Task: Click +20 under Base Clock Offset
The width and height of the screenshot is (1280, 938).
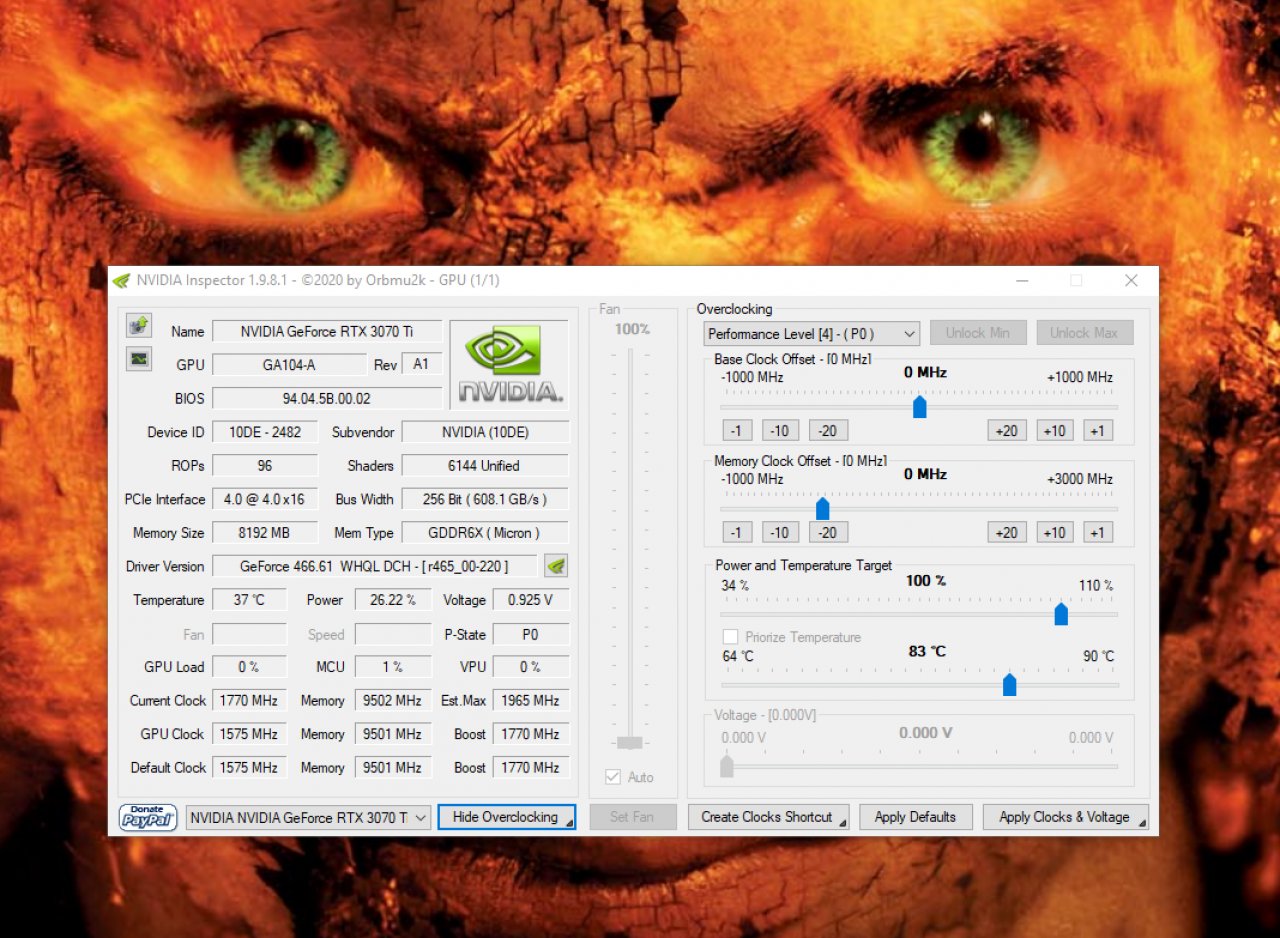Action: (x=1007, y=430)
